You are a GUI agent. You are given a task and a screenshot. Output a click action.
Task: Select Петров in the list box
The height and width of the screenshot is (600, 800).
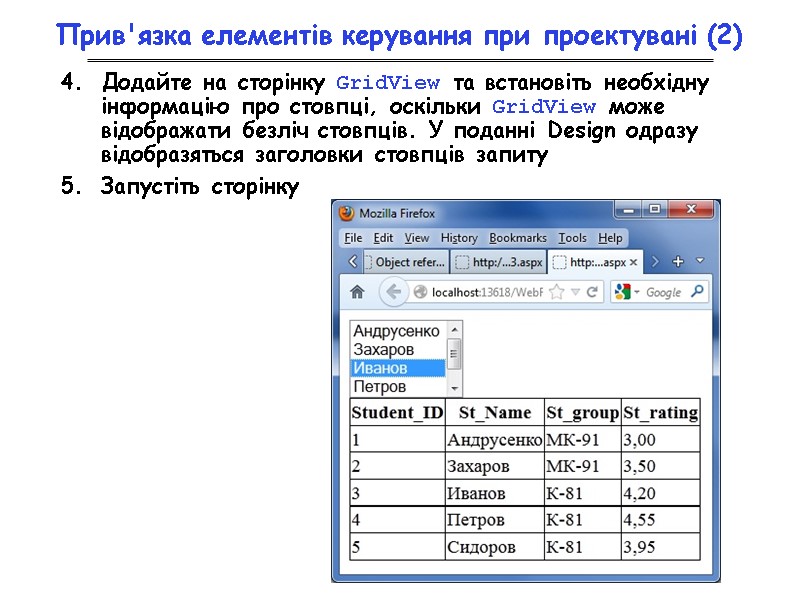(397, 386)
